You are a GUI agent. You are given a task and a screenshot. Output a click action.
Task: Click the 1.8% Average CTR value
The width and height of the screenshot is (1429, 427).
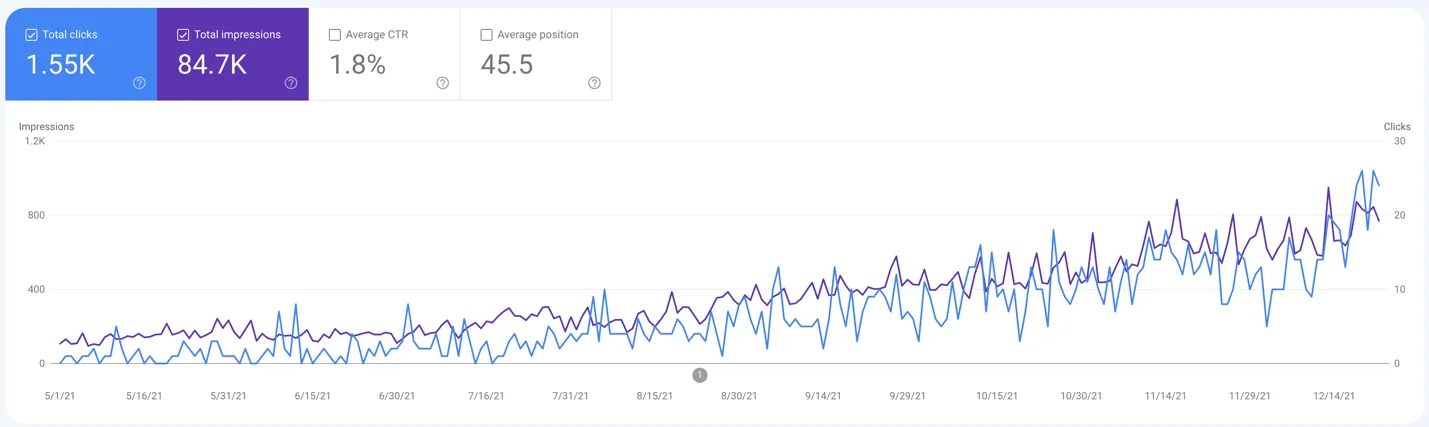coord(357,65)
